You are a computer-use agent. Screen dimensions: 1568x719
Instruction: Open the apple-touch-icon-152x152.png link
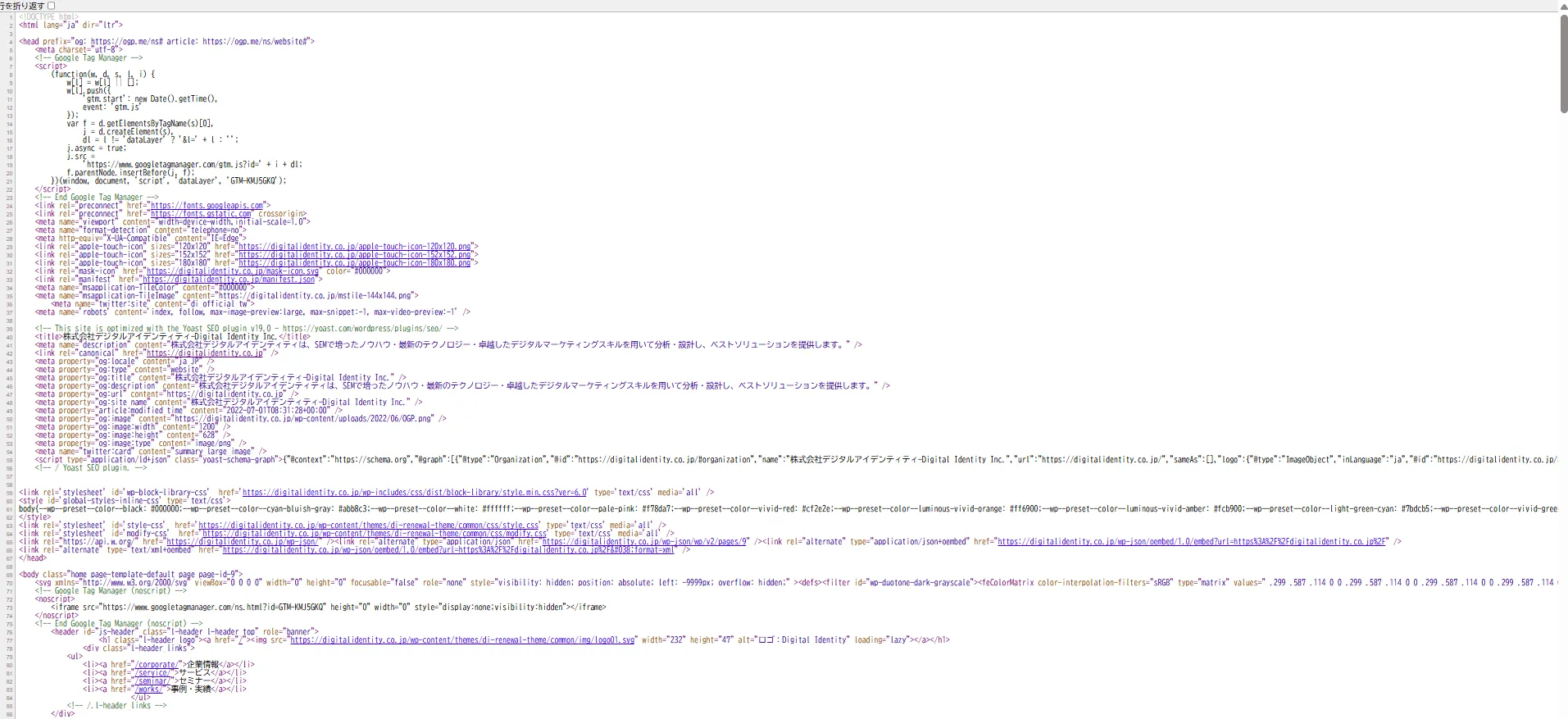(355, 255)
